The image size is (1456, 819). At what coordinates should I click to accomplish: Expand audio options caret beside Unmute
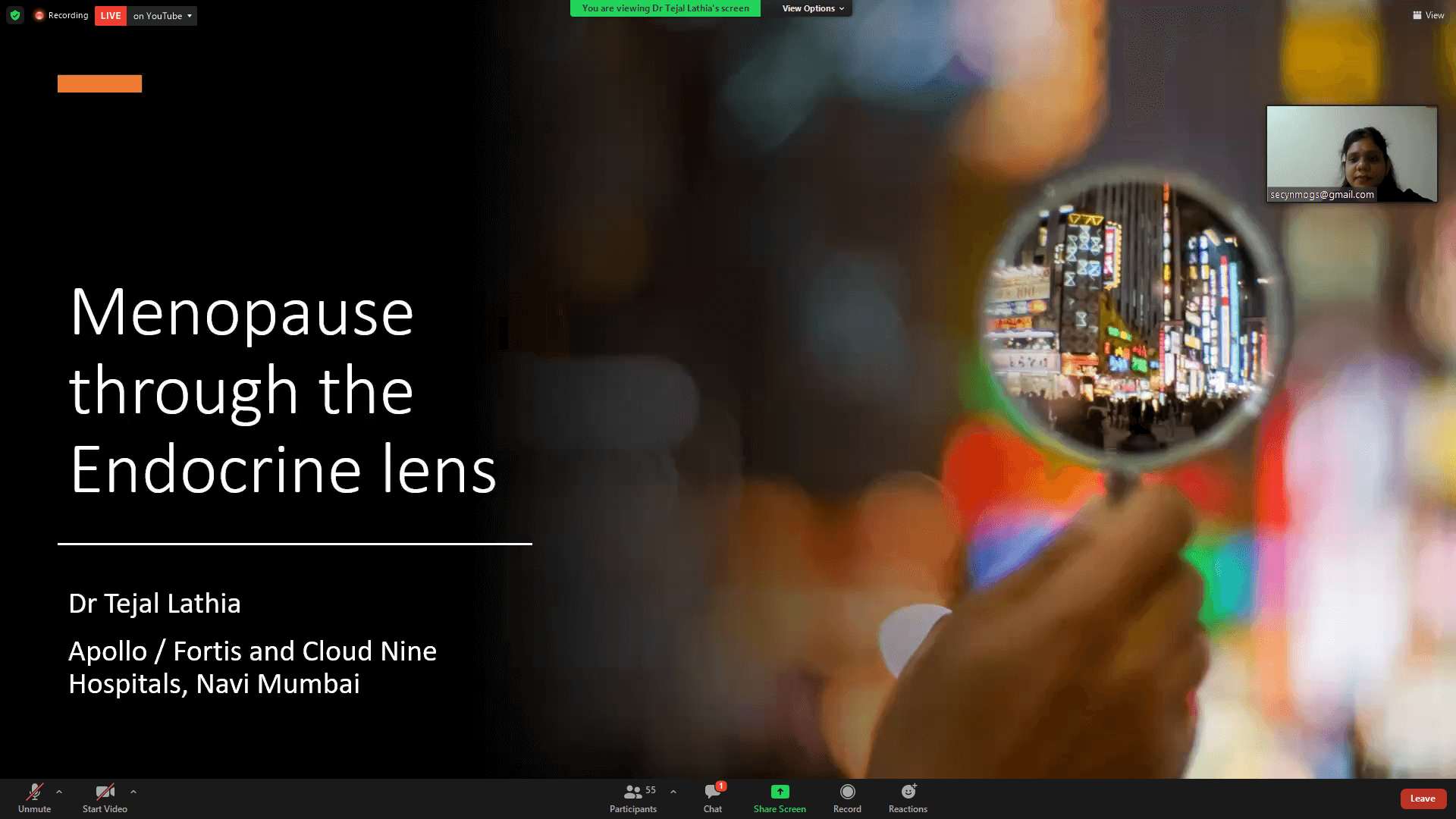click(59, 792)
